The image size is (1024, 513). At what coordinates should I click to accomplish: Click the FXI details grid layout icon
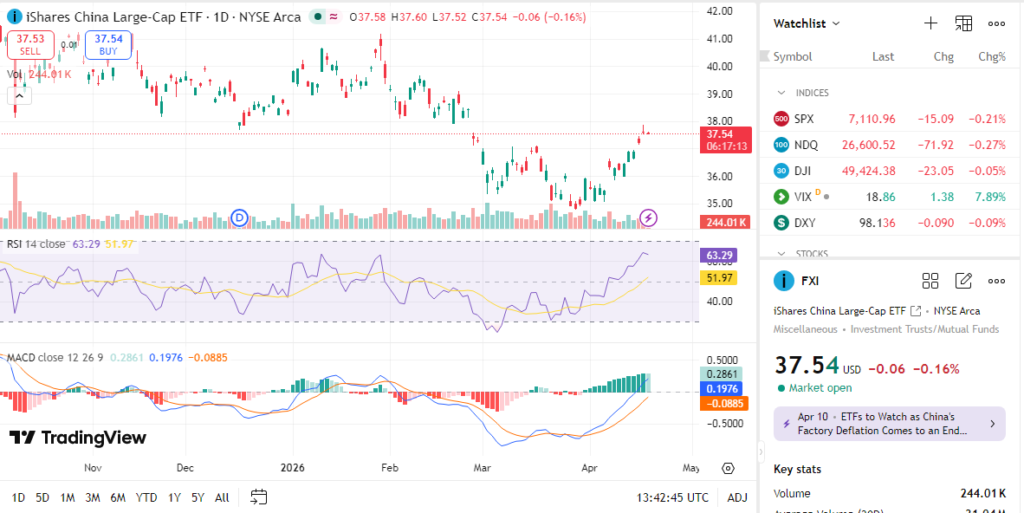point(930,281)
